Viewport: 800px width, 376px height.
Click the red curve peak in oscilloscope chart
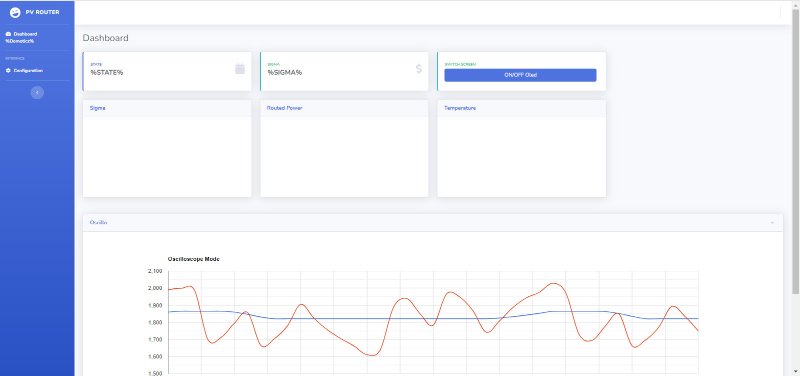[x=555, y=284]
